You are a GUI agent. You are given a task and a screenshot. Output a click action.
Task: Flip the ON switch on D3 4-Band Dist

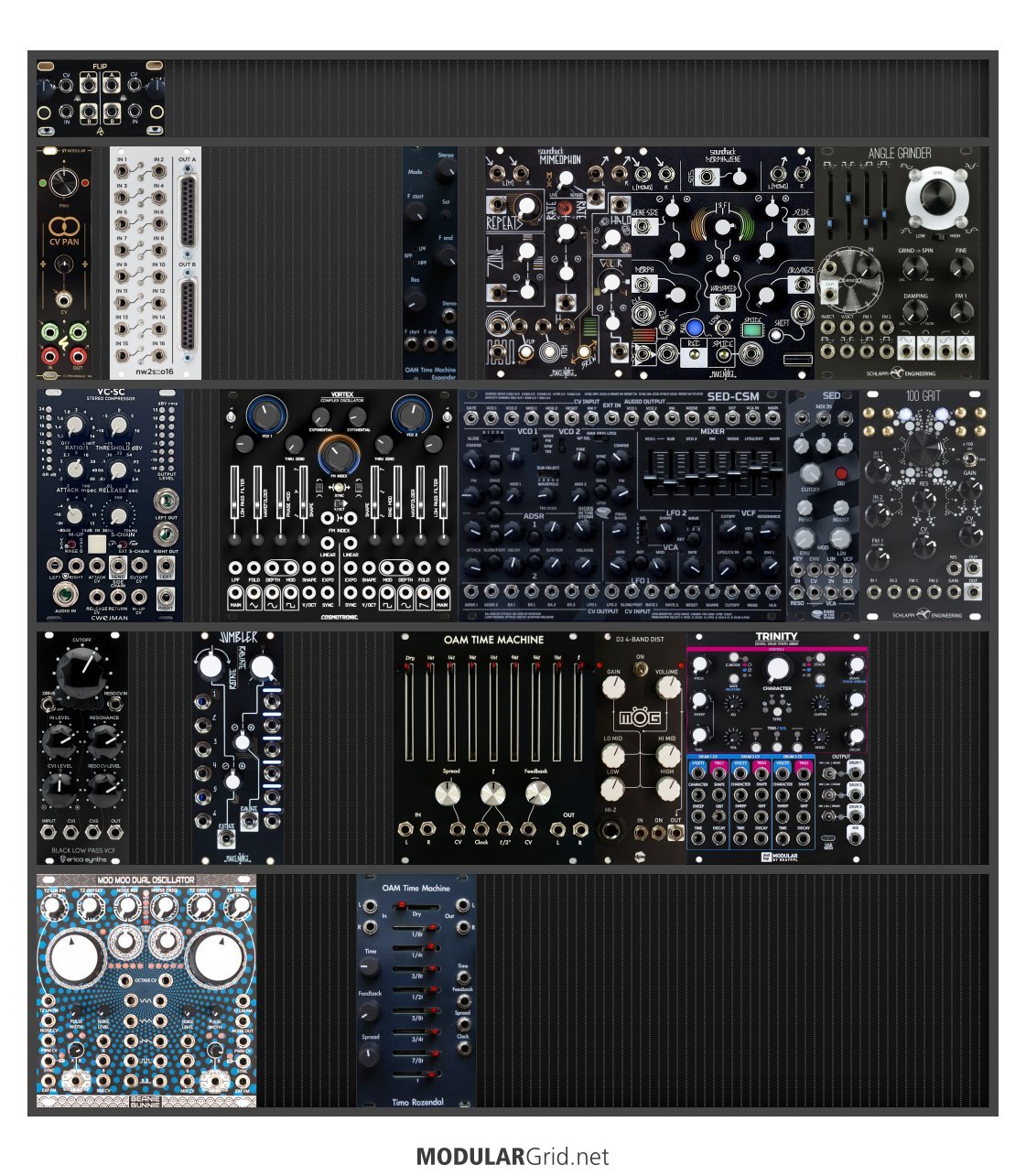(x=641, y=670)
